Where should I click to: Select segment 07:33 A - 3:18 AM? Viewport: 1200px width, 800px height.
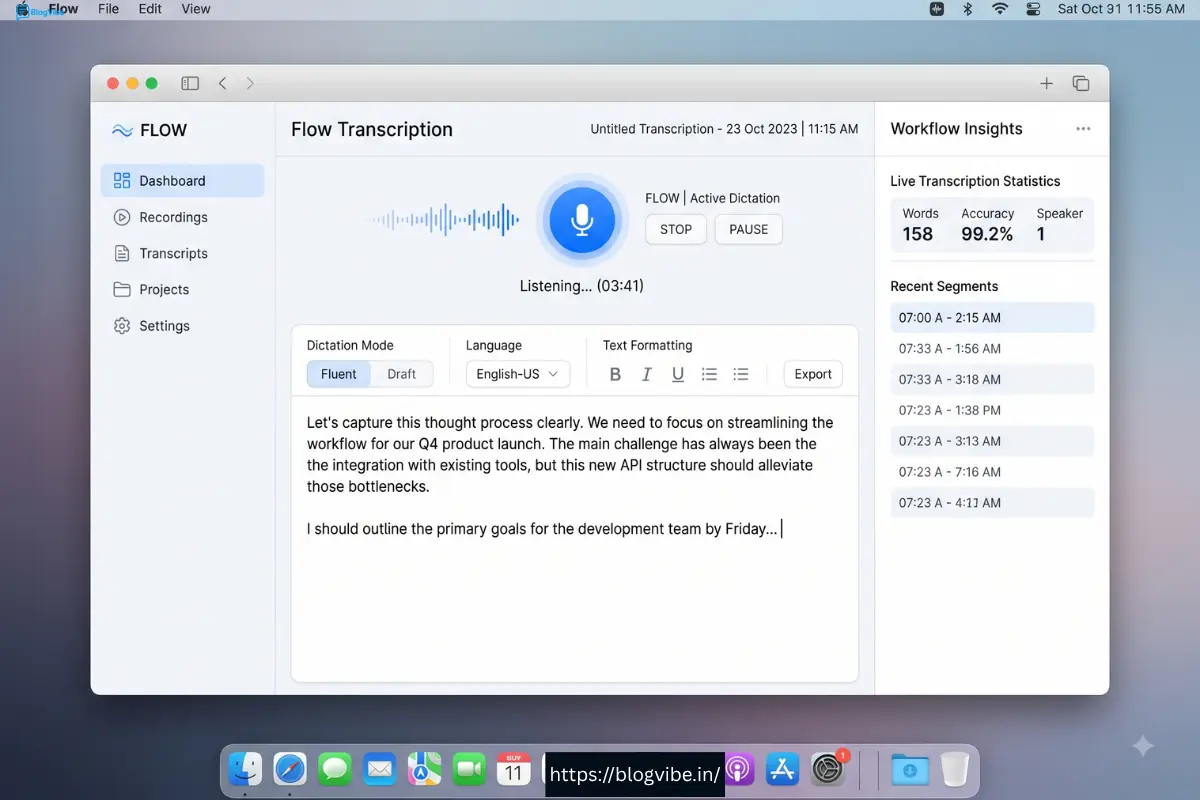point(992,380)
